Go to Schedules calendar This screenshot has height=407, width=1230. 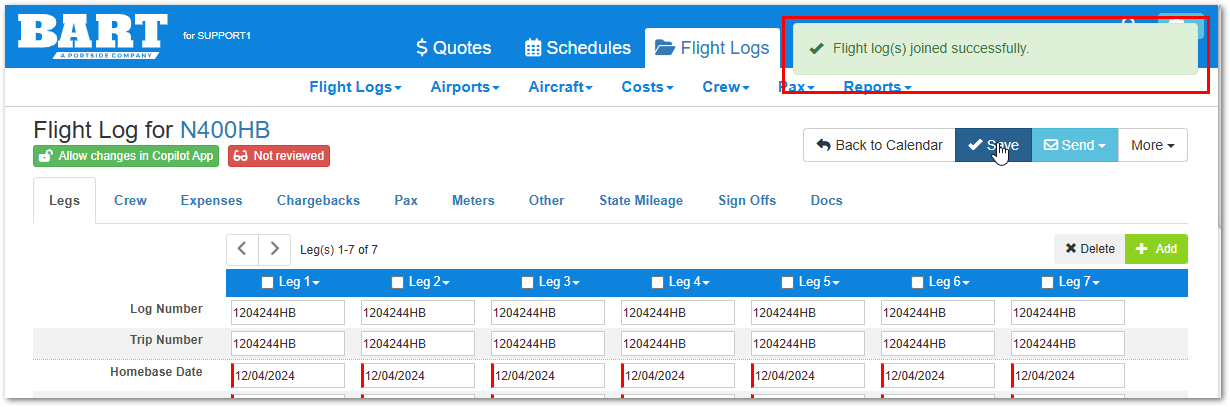(x=577, y=48)
